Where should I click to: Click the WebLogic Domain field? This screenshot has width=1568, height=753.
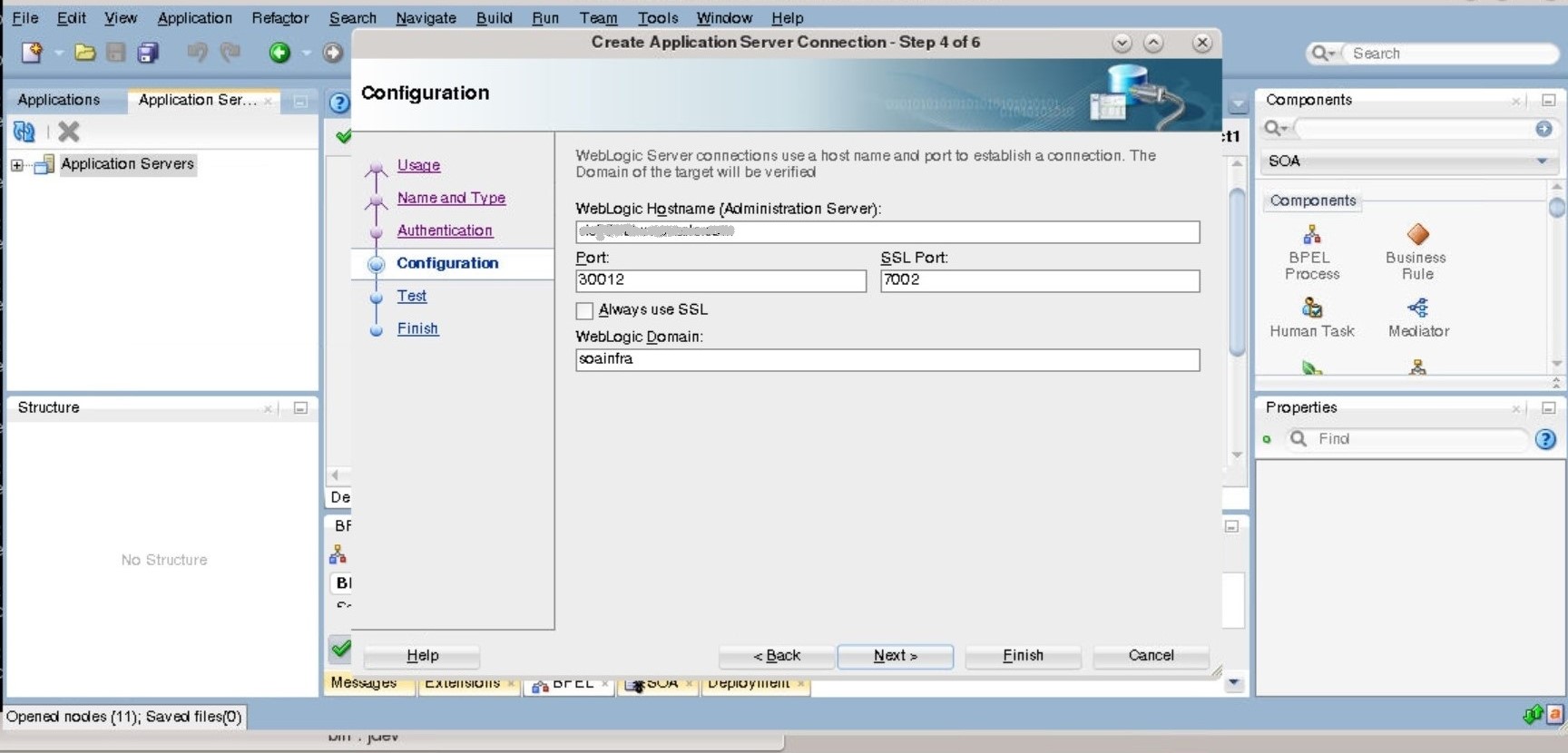pyautogui.click(x=887, y=360)
